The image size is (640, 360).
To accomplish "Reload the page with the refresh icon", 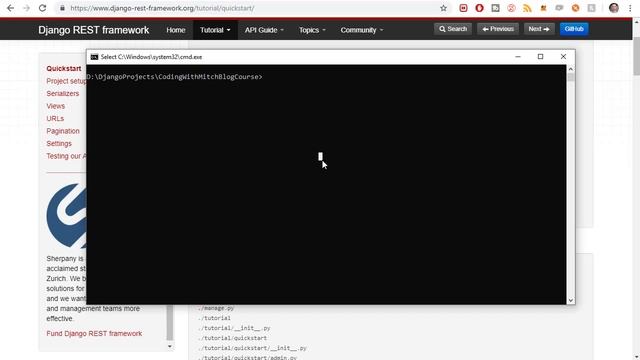I will (42, 8).
